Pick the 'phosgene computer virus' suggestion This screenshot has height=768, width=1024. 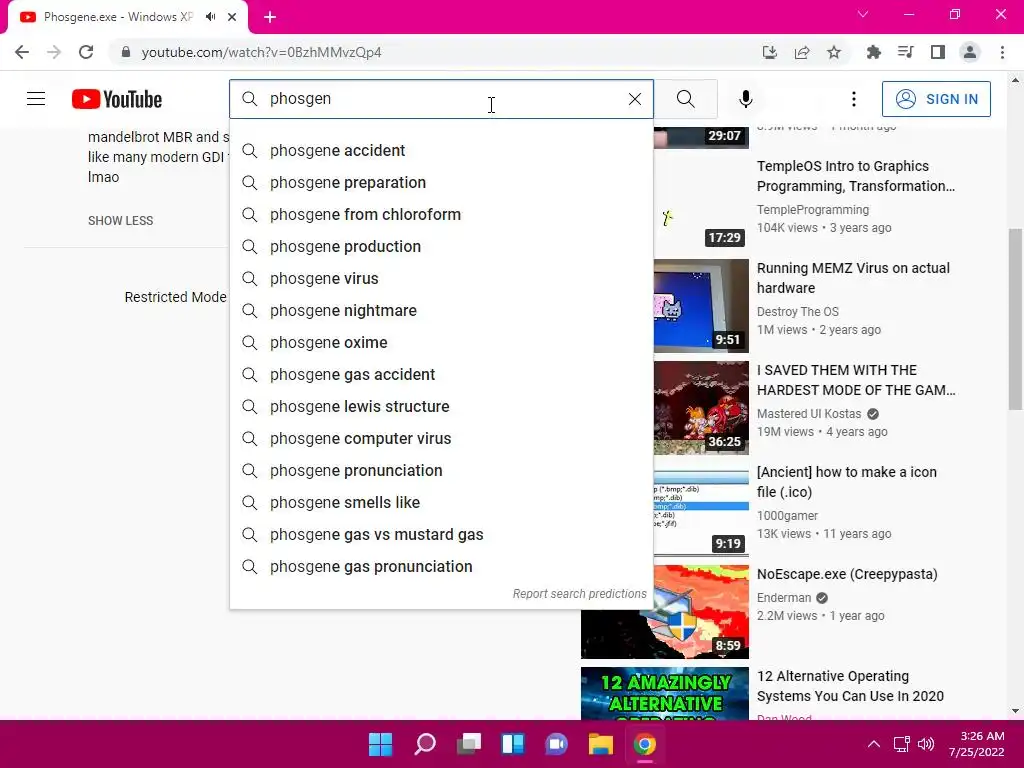441,438
